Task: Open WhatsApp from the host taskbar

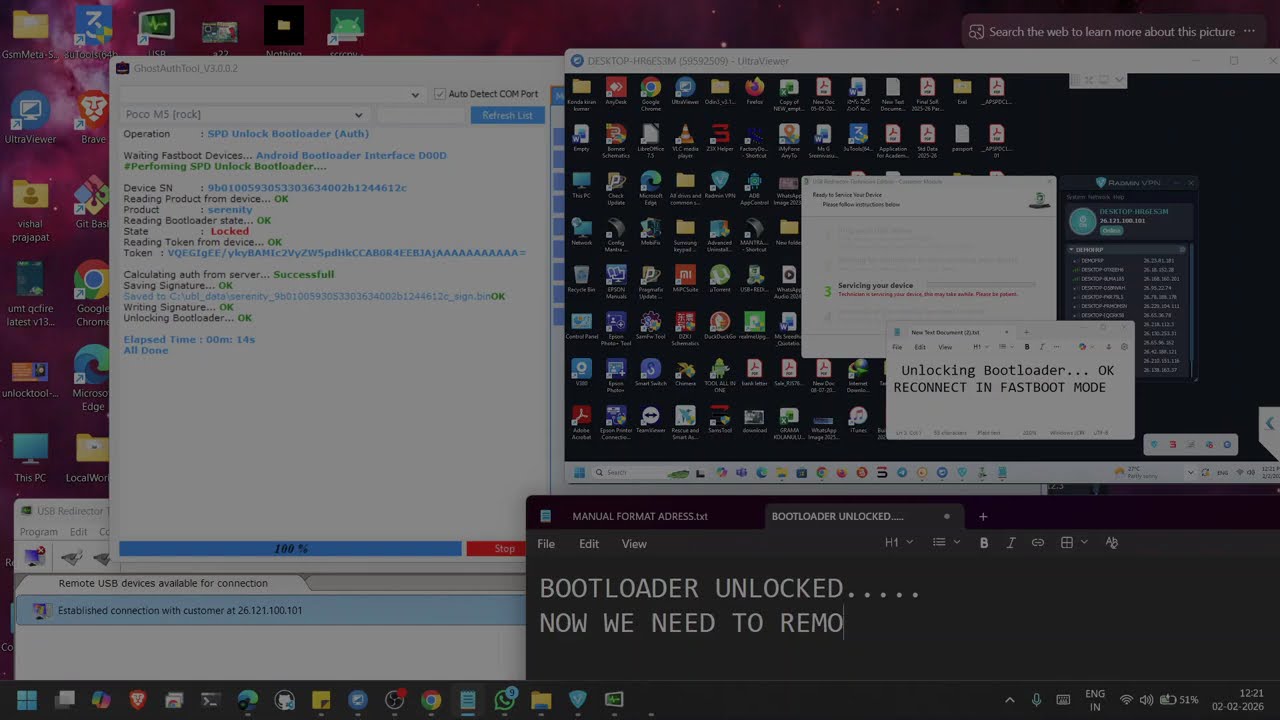Action: [505, 700]
